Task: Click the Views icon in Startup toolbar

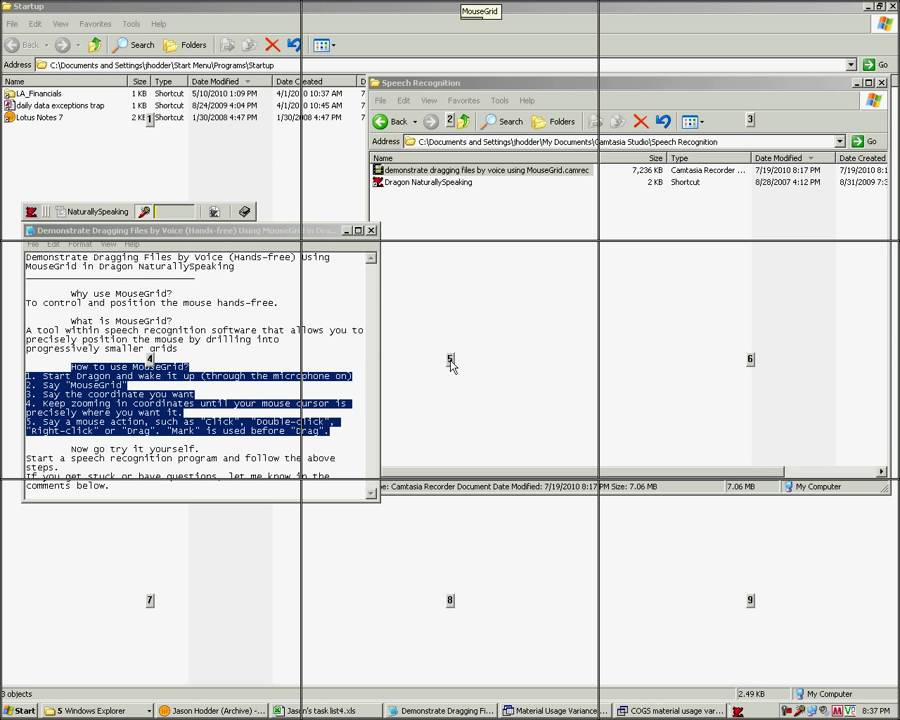Action: 321,45
